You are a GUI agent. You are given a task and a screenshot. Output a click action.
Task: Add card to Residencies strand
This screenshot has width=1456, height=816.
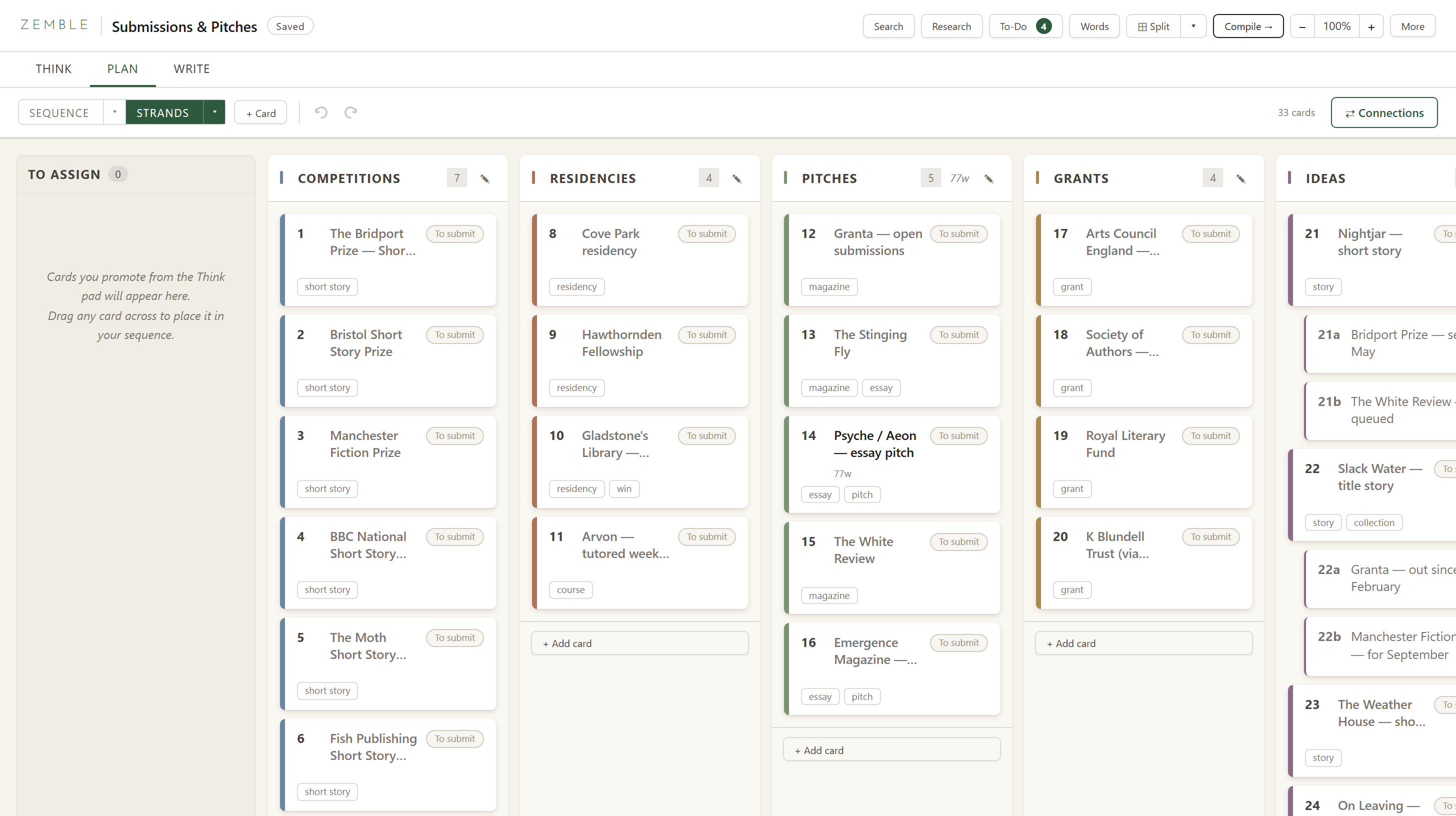(x=640, y=643)
